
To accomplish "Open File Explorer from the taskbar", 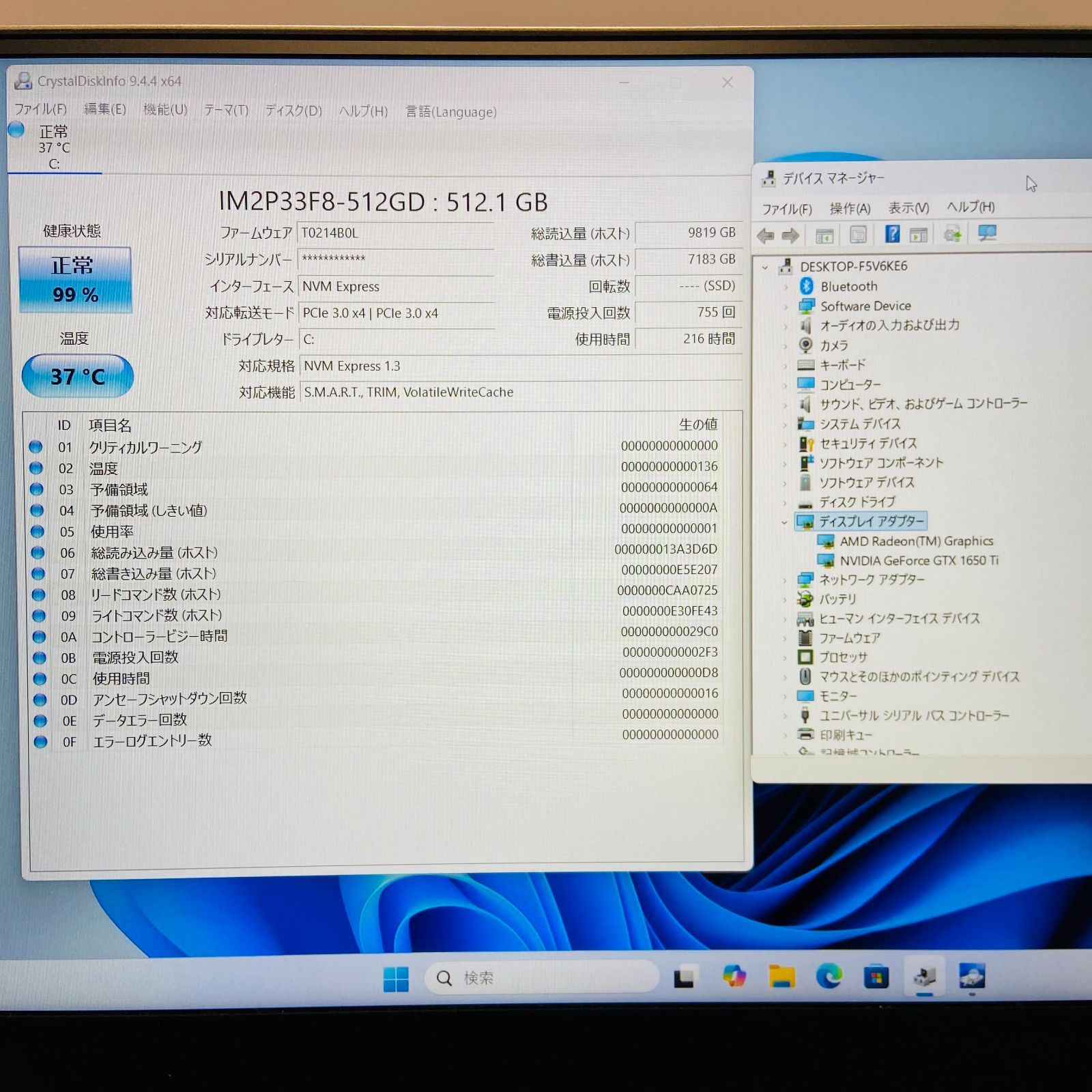I will 781,977.
